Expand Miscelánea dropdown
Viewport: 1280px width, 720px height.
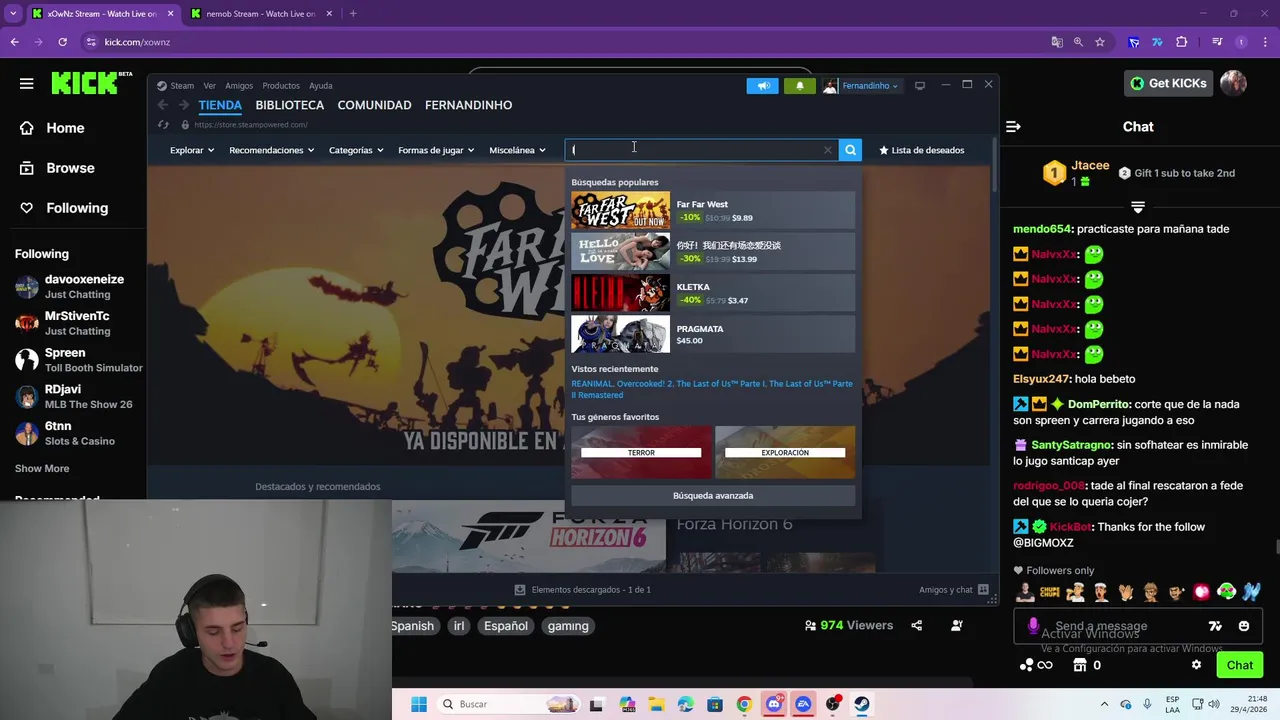tap(517, 150)
